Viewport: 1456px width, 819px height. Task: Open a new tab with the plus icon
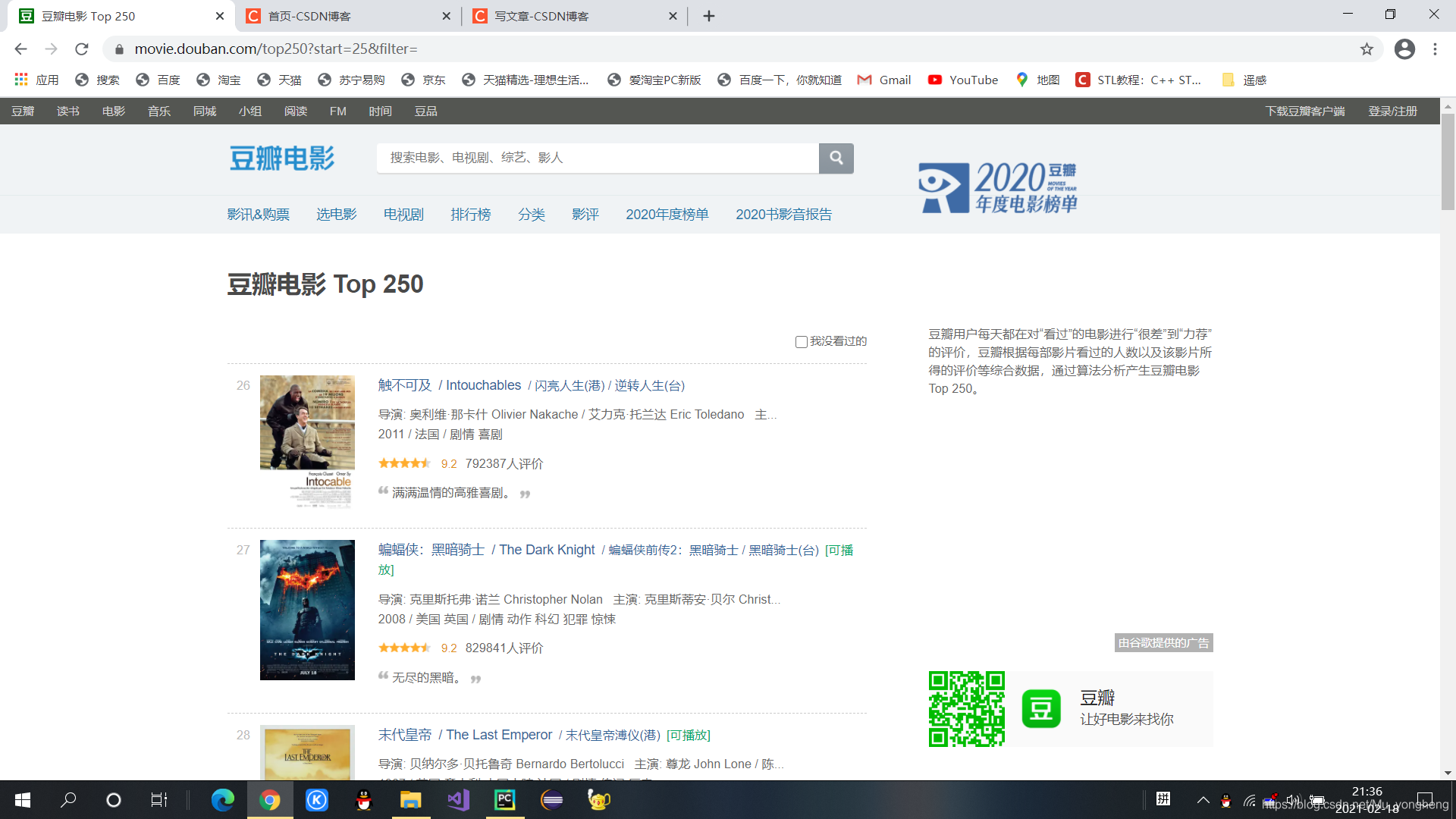click(x=709, y=16)
